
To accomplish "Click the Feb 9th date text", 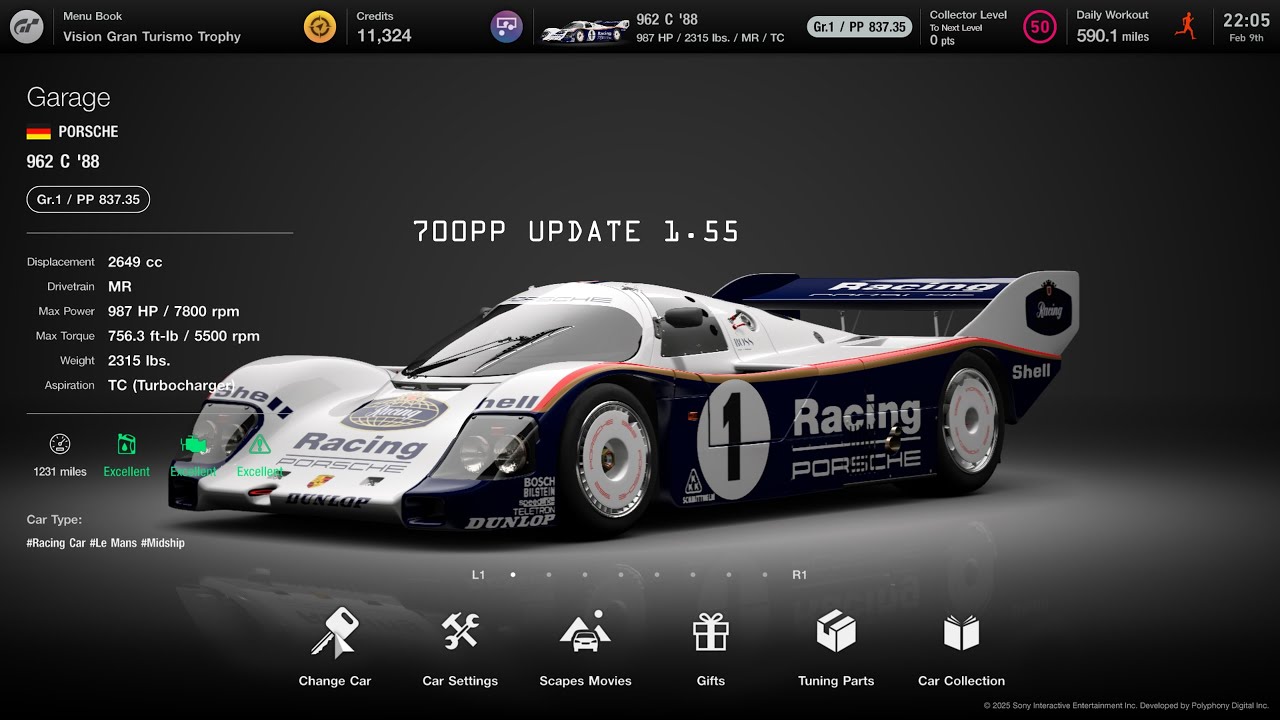I will click(1246, 38).
